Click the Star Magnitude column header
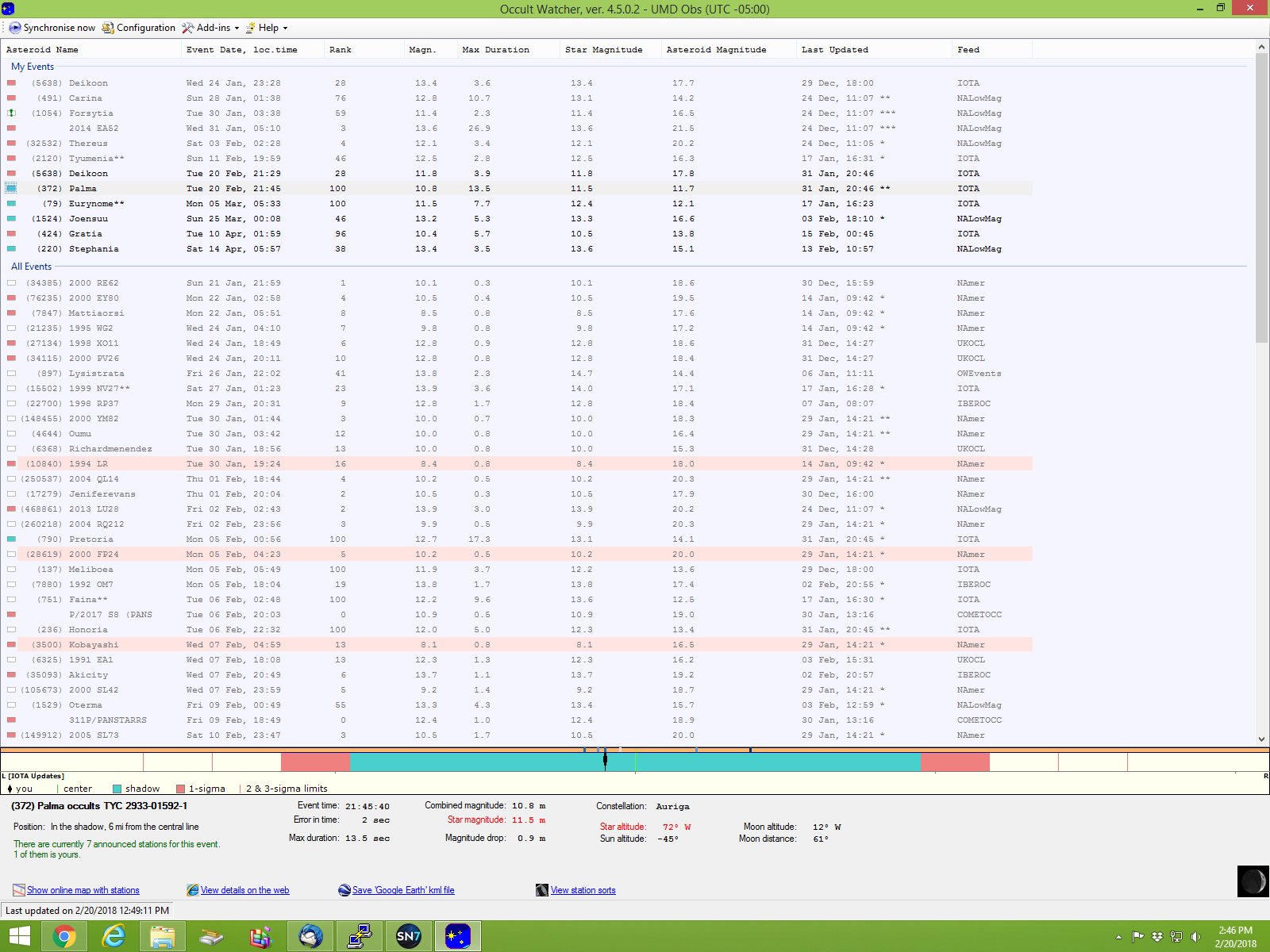1270x952 pixels. click(x=603, y=50)
